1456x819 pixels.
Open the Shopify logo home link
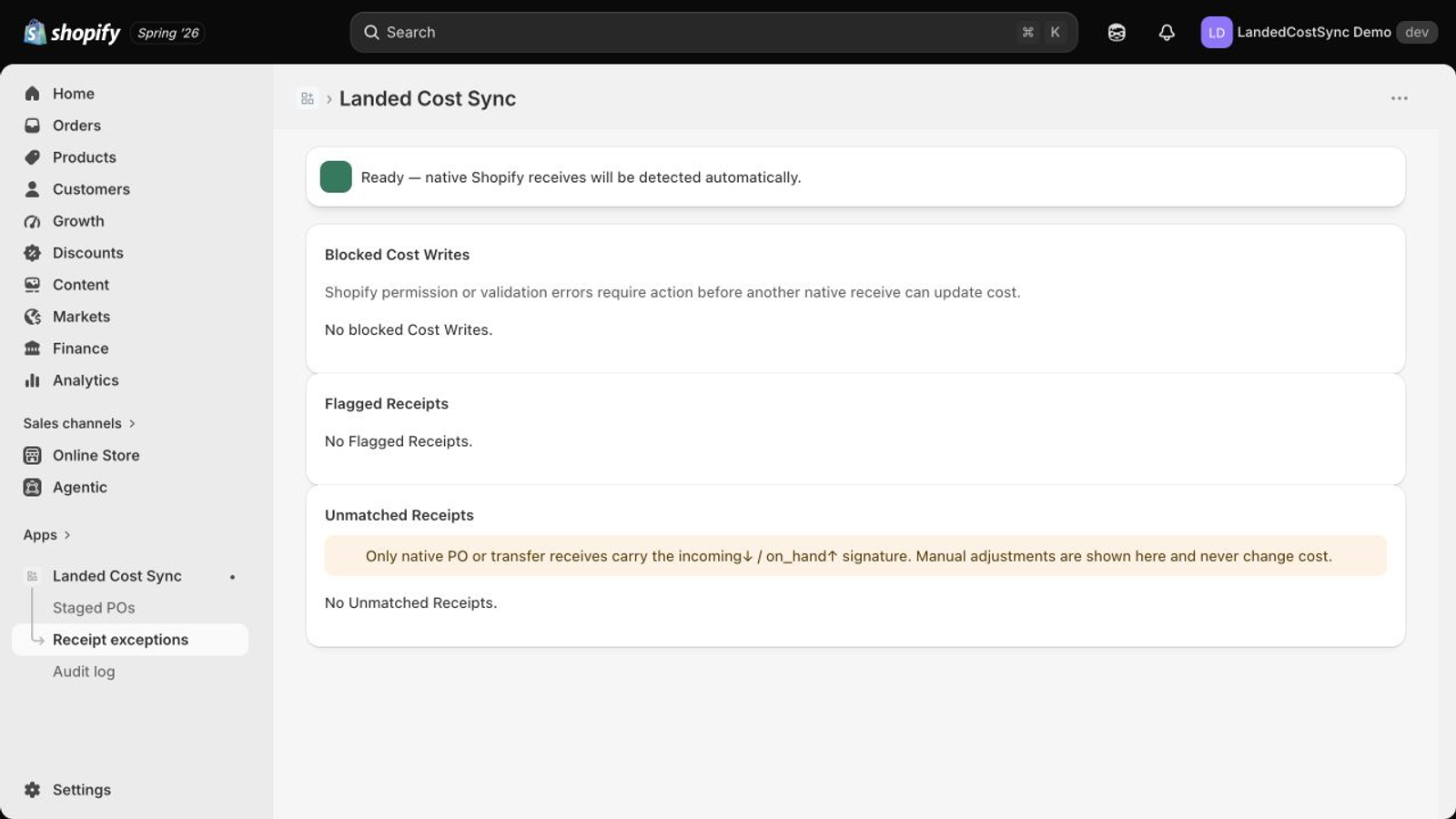pyautogui.click(x=72, y=33)
